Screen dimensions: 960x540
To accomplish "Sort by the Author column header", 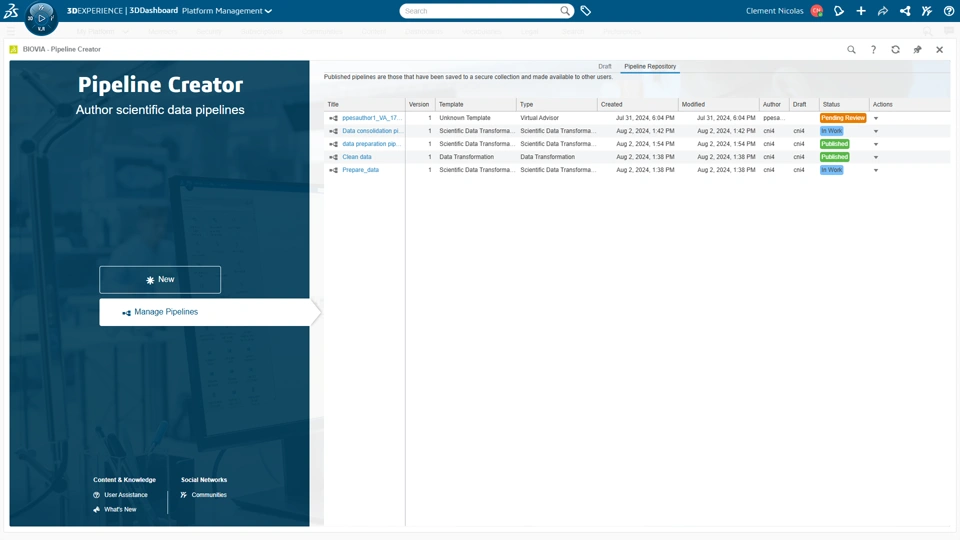I will coord(774,104).
